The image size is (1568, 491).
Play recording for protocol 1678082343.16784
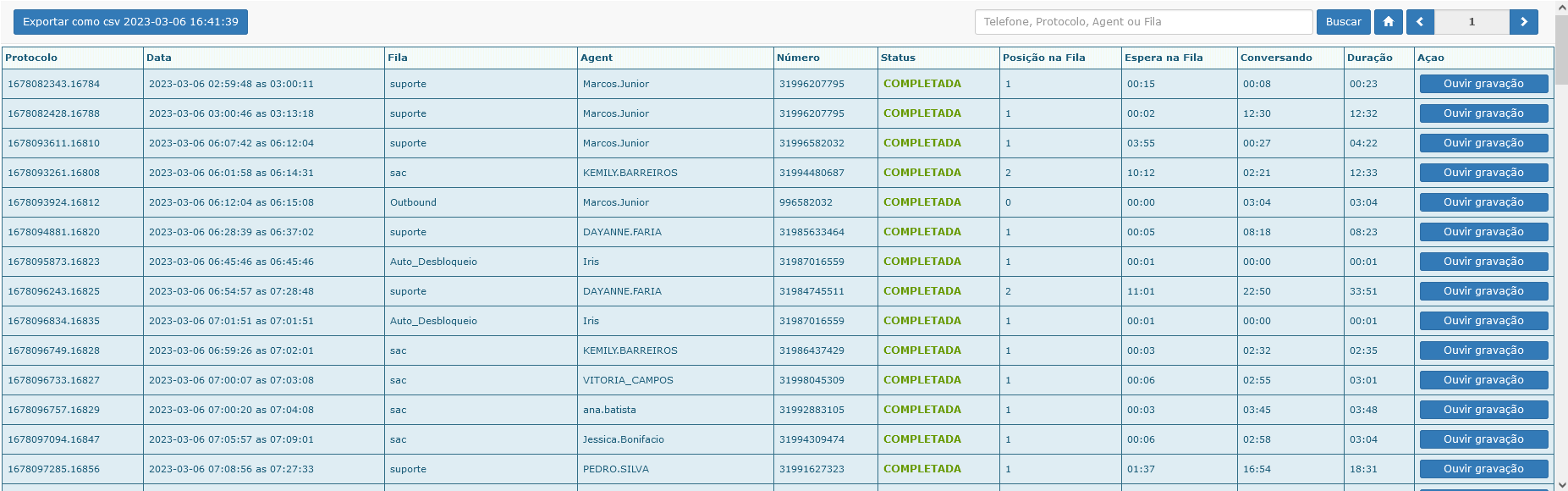point(1483,84)
